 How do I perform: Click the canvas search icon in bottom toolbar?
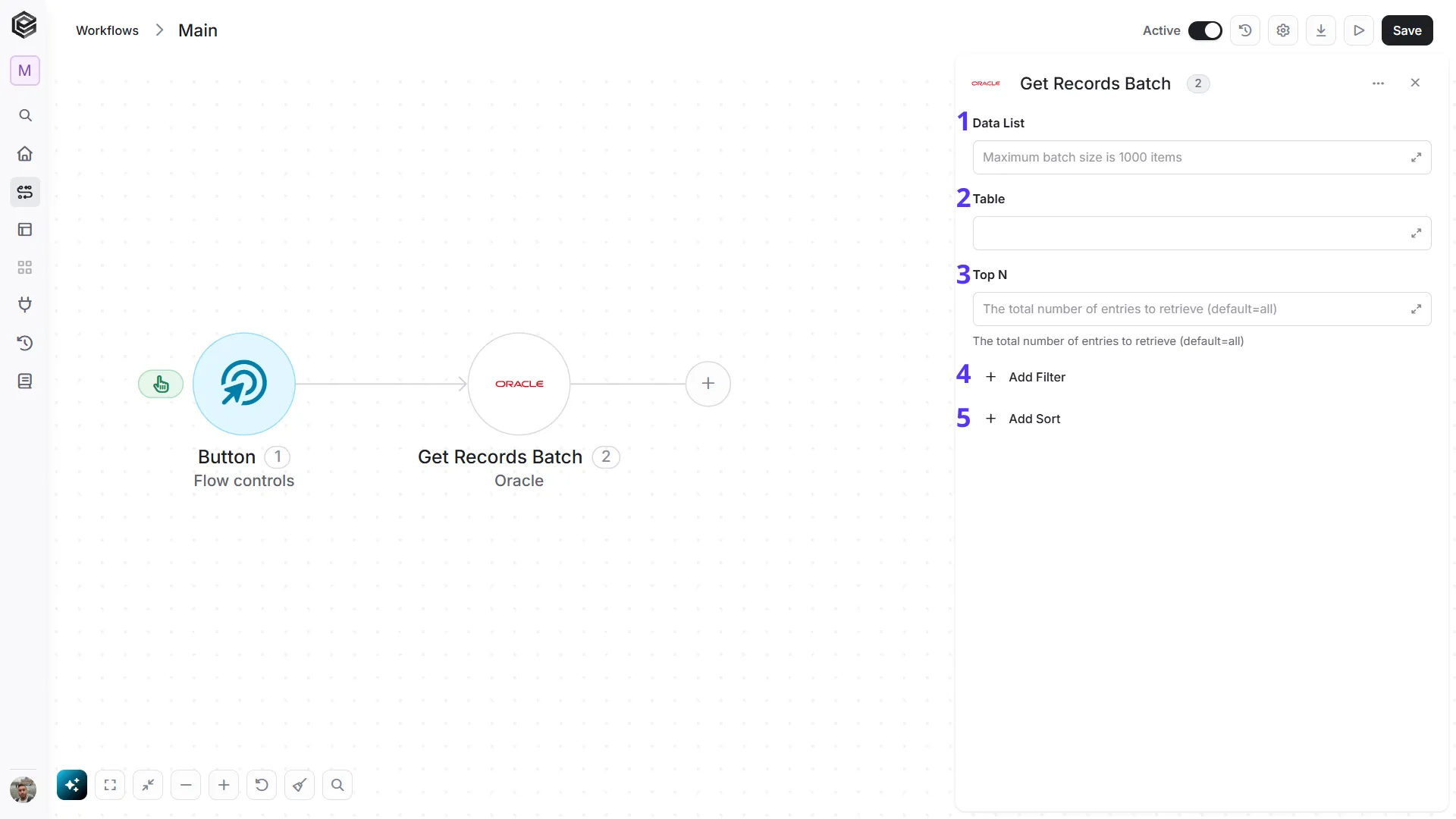coord(337,785)
